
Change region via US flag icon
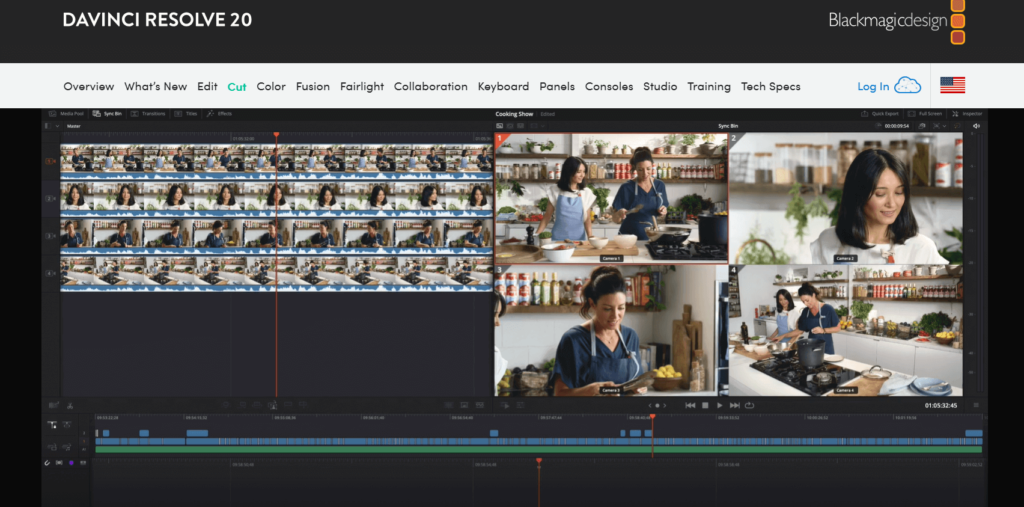952,85
